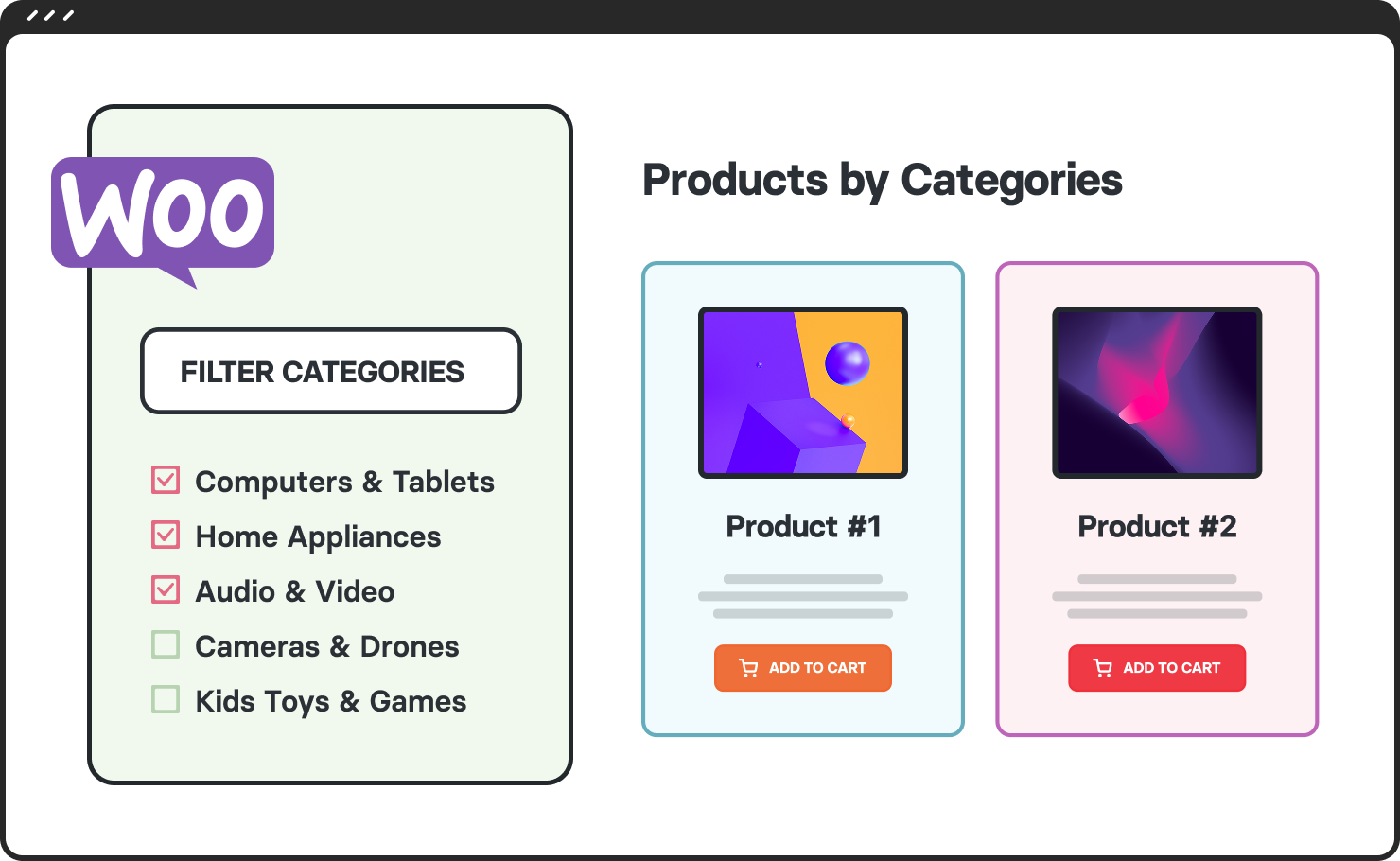The height and width of the screenshot is (861, 1400).
Task: Open the Filter Categories box
Action: [330, 371]
